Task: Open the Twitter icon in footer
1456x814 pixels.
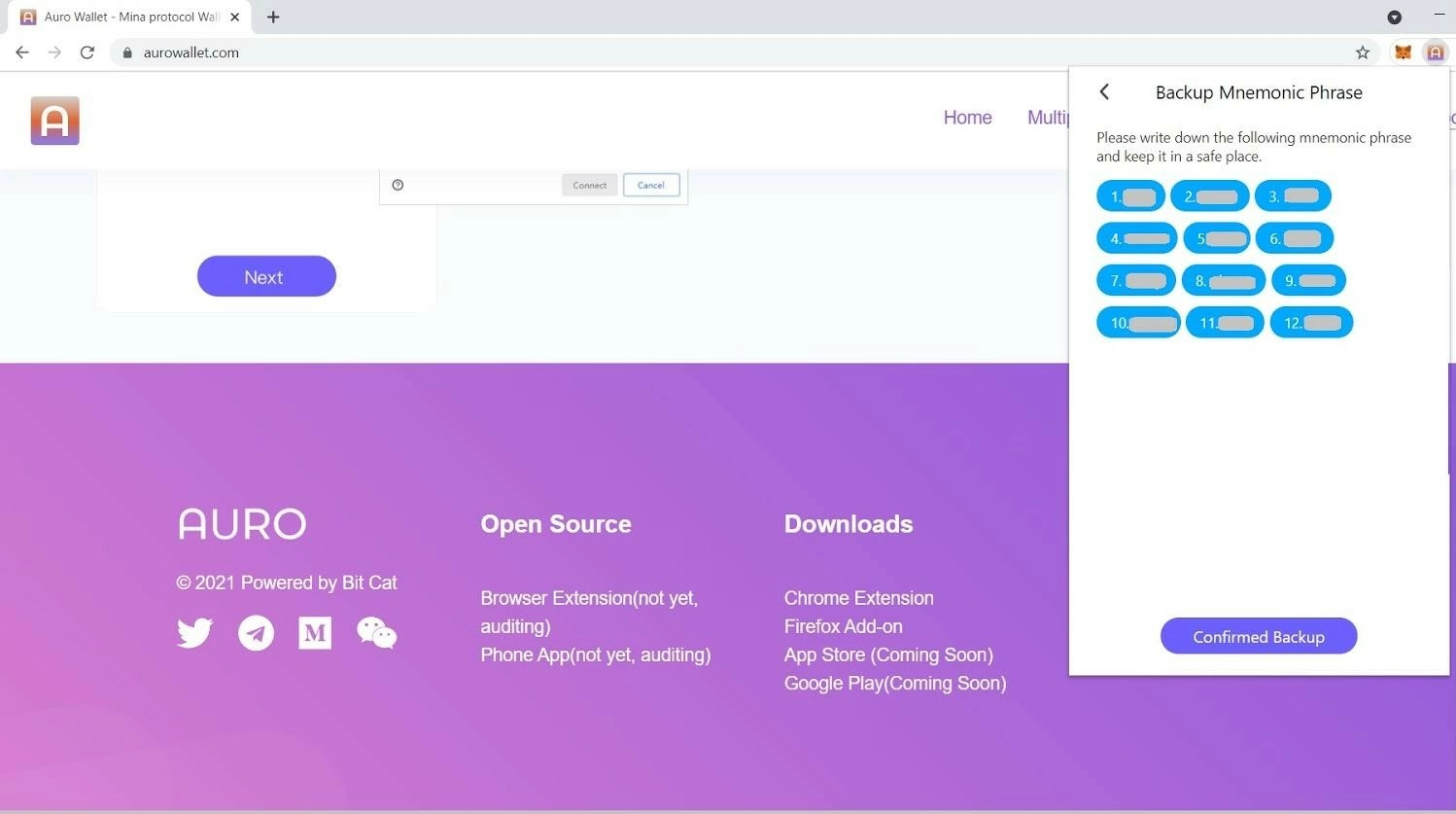Action: coord(194,633)
